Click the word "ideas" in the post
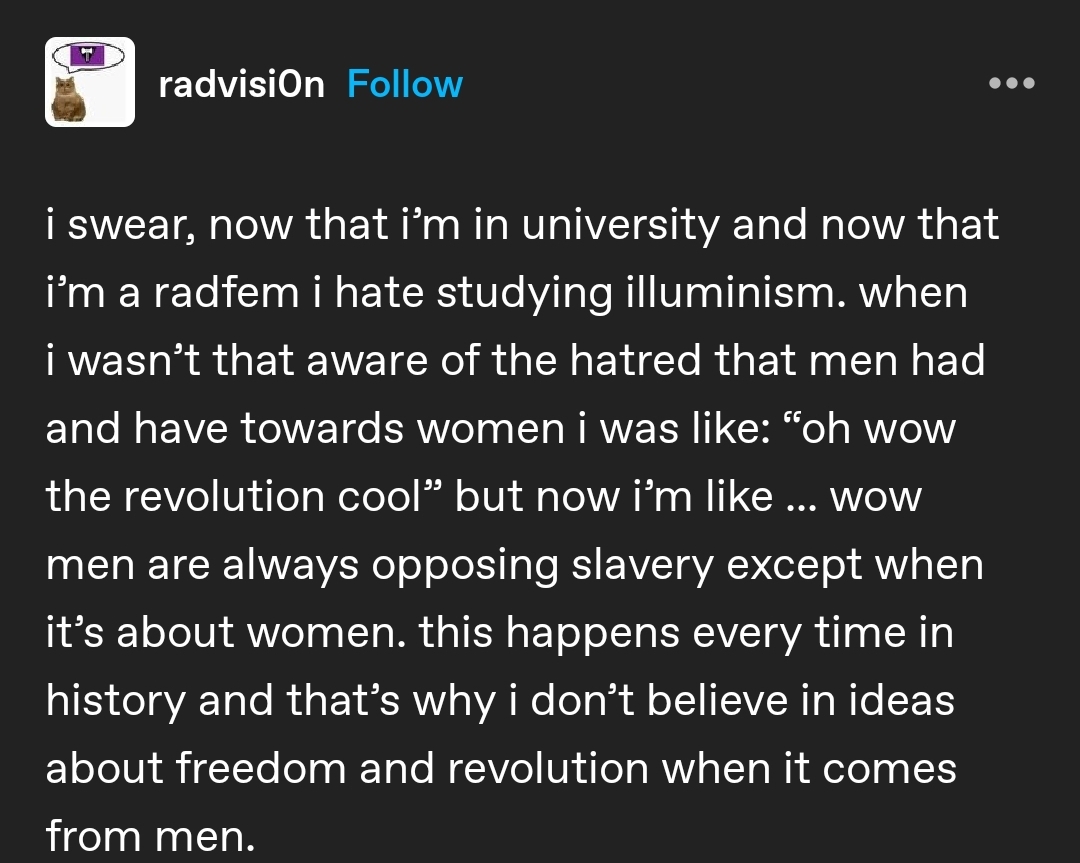This screenshot has width=1080, height=863. tap(908, 700)
